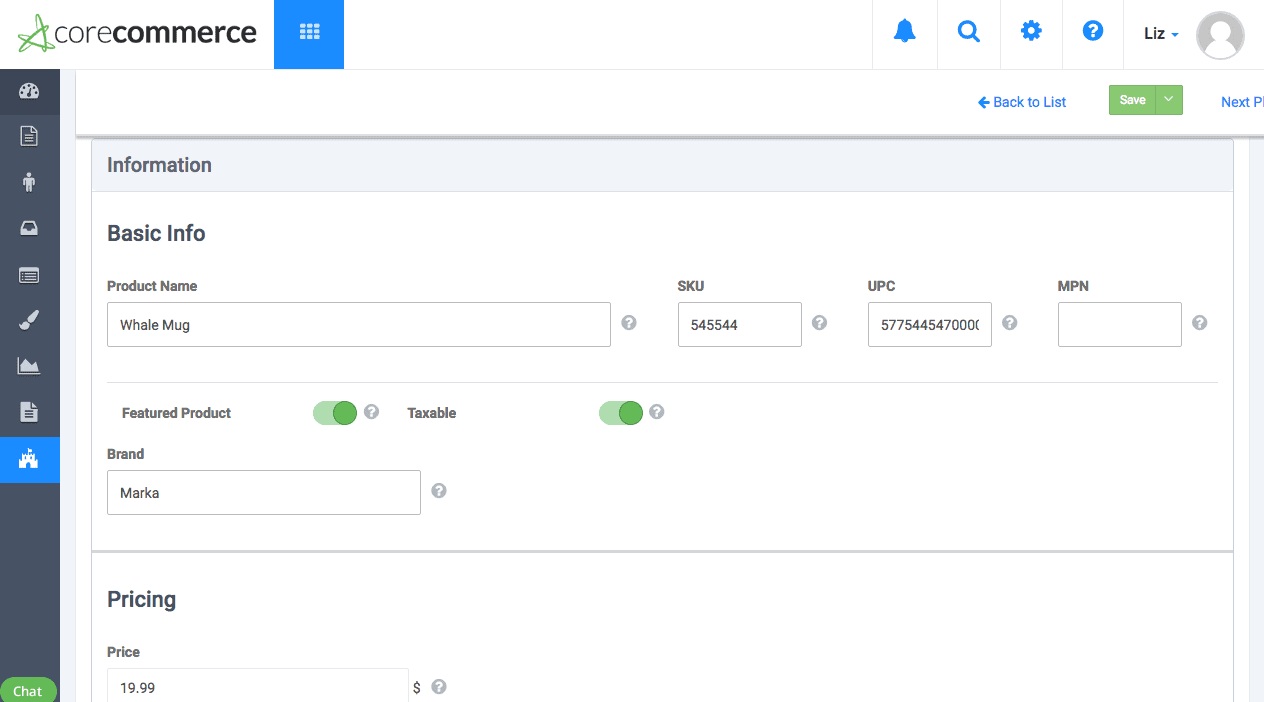The width and height of the screenshot is (1264, 702).
Task: Open notifications bell
Action: click(x=905, y=32)
